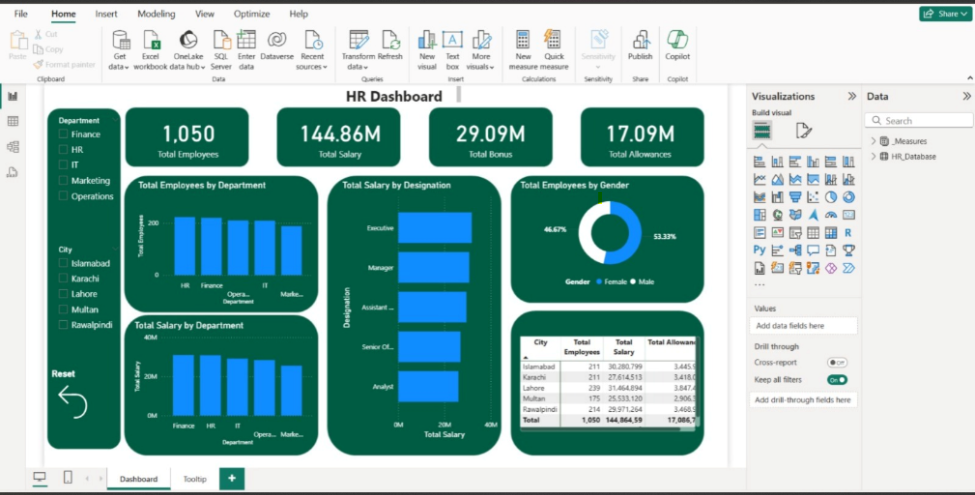Check the Rawalpindi city checkbox
This screenshot has width=975, height=495.
(x=63, y=325)
